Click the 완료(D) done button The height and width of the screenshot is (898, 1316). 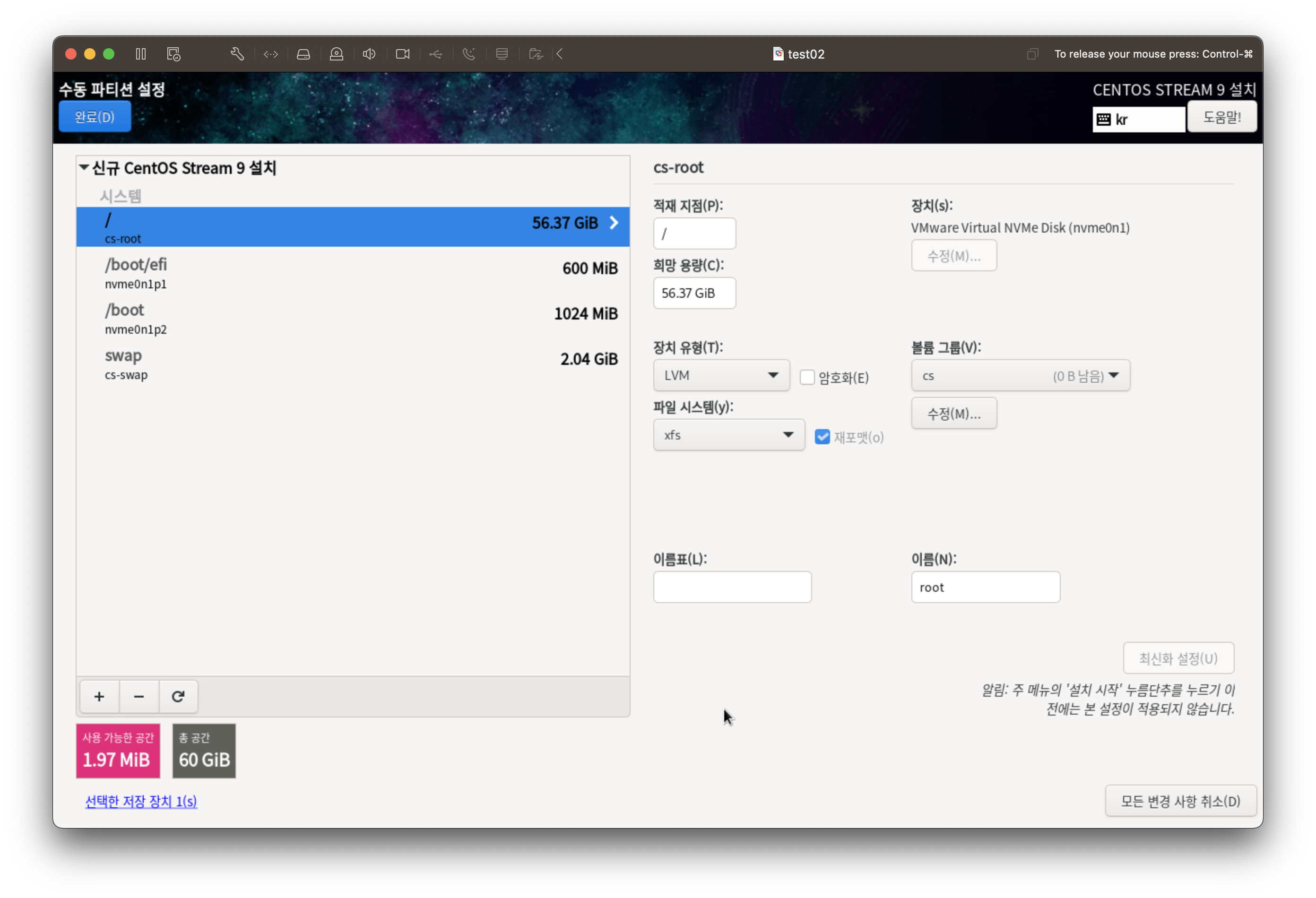point(95,117)
